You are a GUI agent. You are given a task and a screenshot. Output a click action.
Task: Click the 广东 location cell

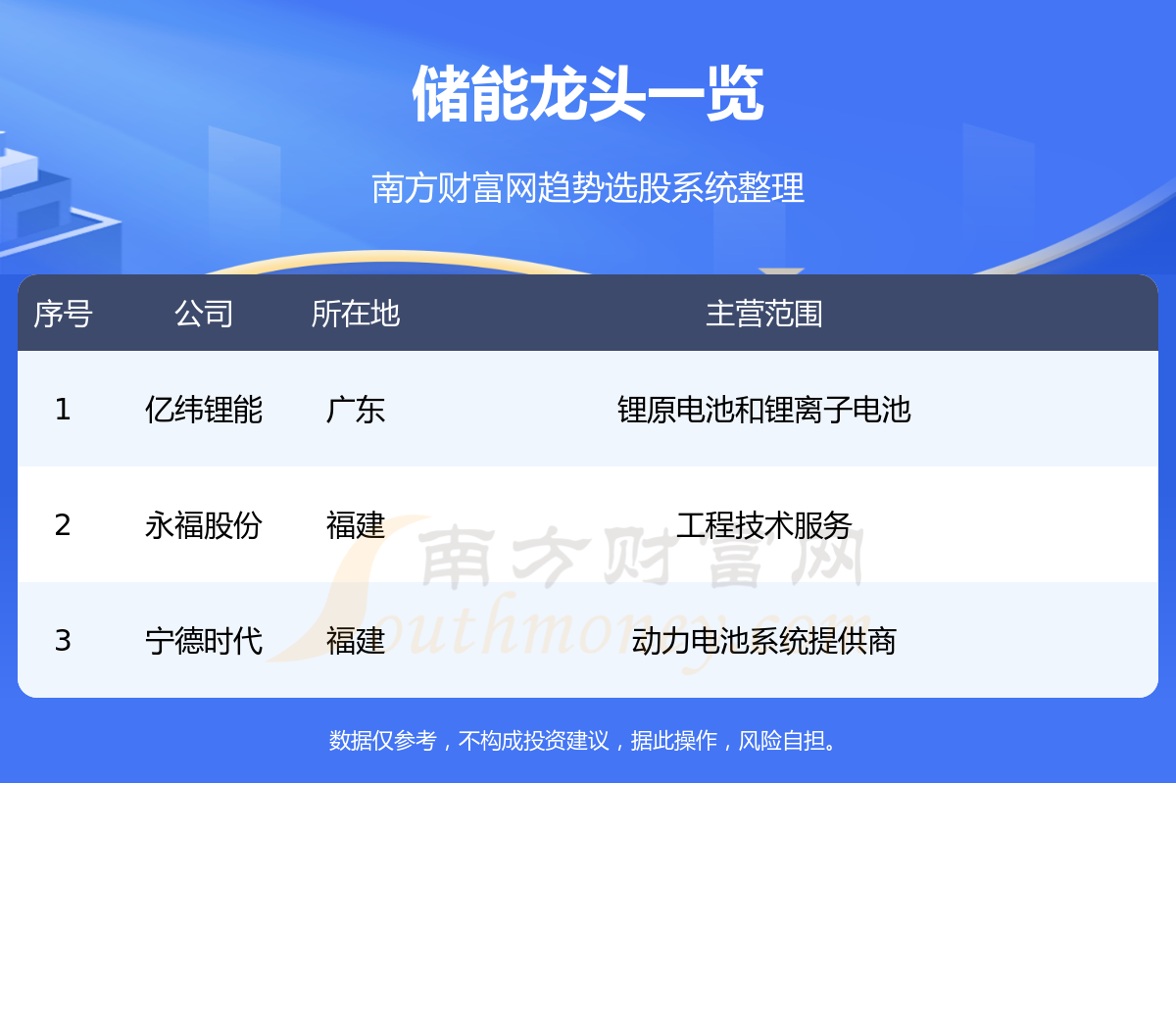tap(355, 410)
